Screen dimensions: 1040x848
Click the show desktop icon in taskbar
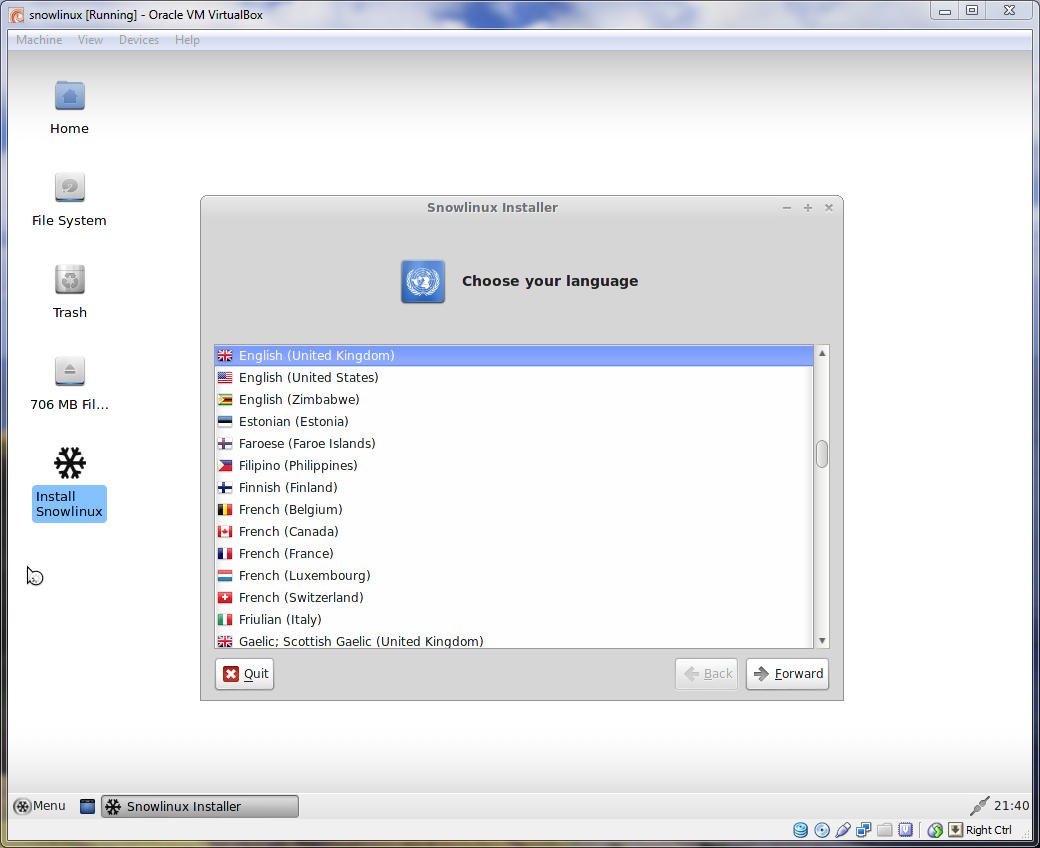(87, 806)
